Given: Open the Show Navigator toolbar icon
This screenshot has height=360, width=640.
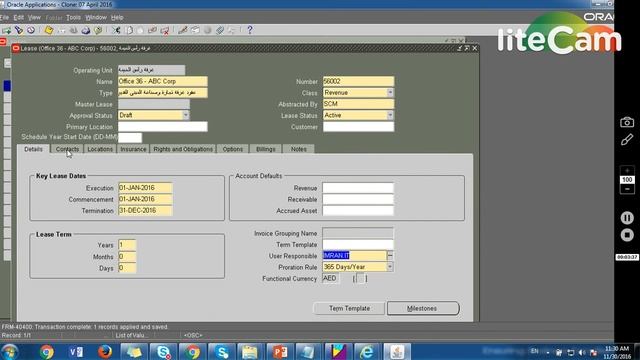Looking at the screenshot, I should pyautogui.click(x=31, y=31).
